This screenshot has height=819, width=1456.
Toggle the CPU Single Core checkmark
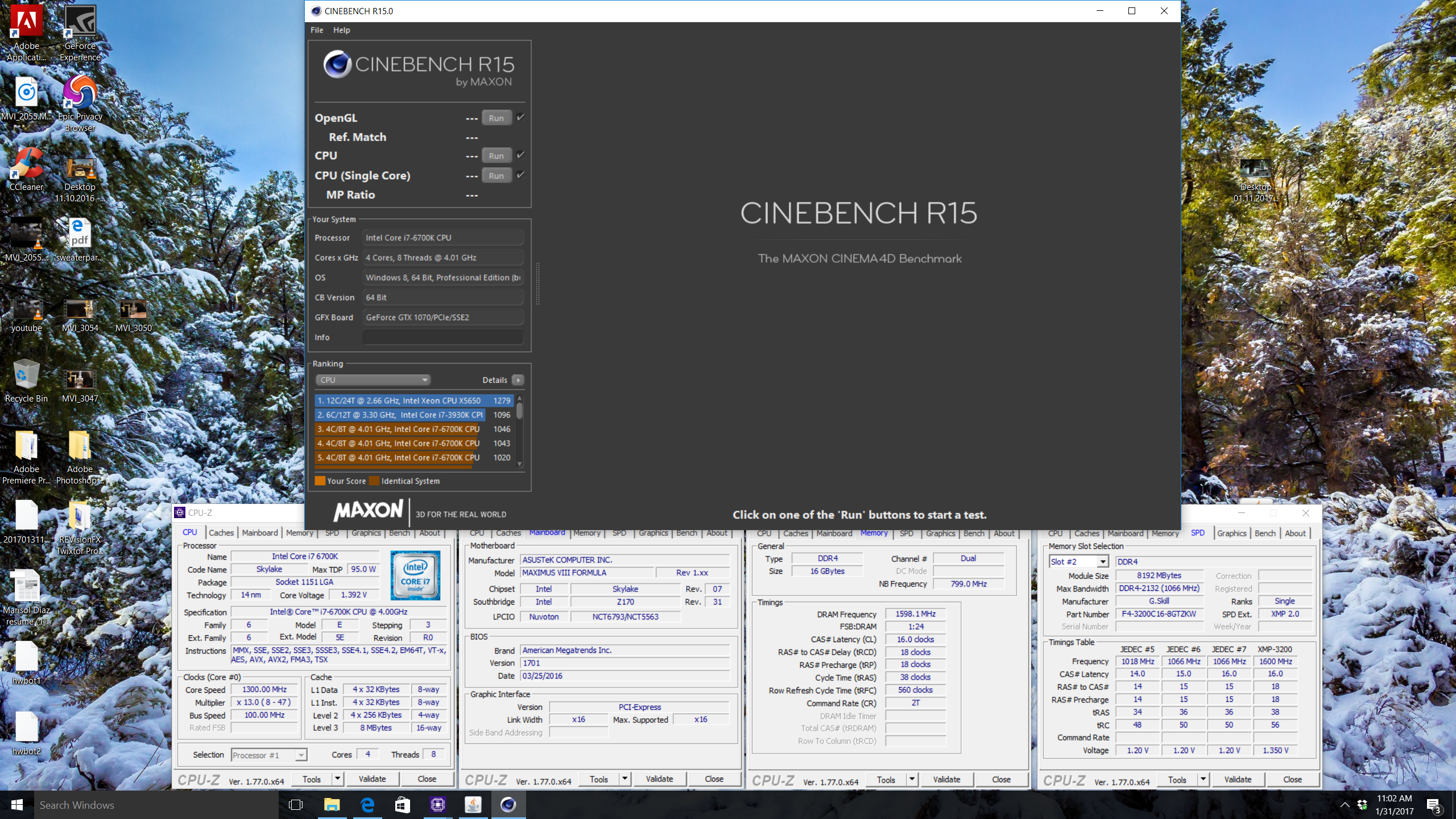click(x=520, y=175)
